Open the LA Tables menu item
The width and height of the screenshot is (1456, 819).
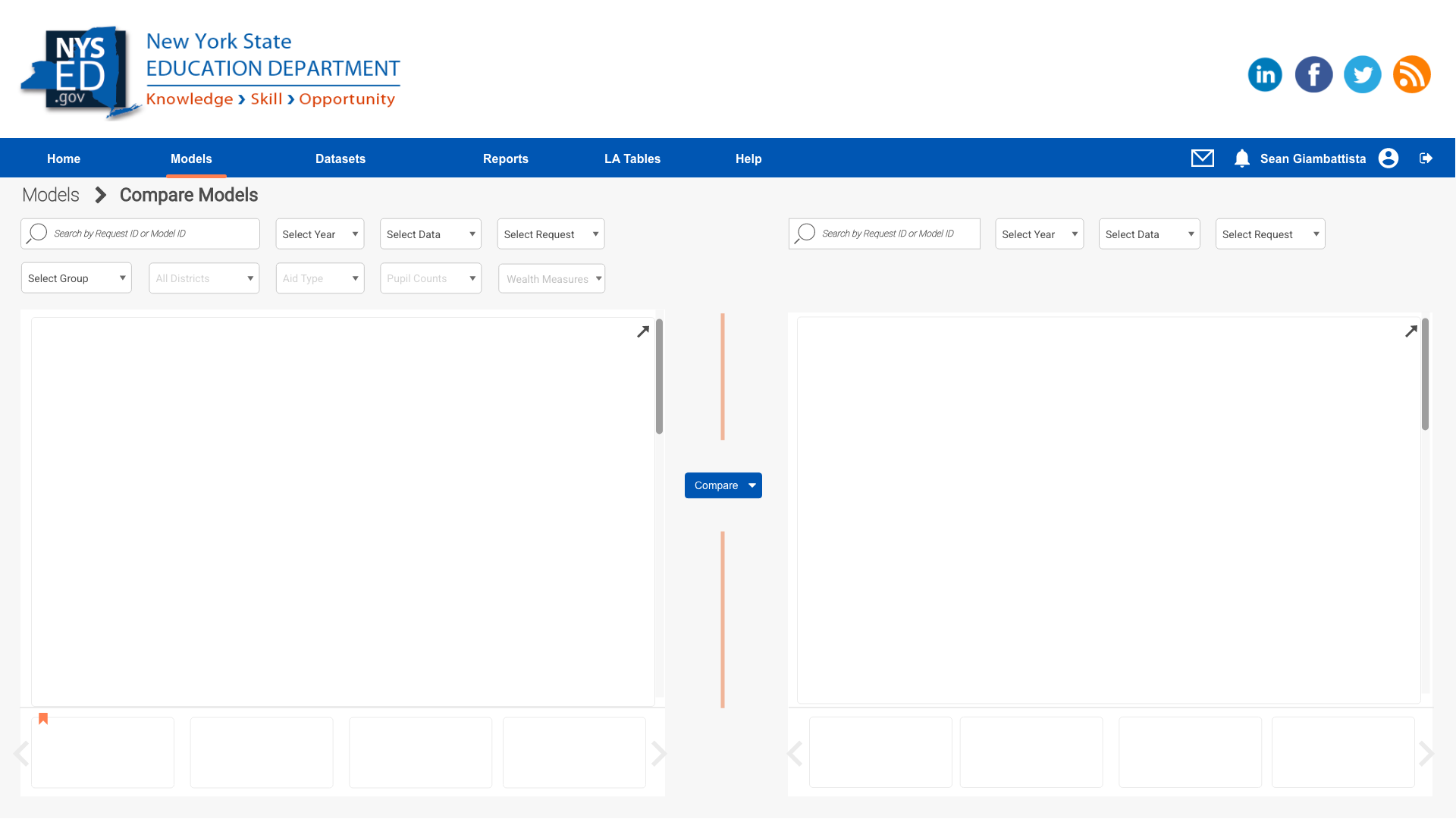pyautogui.click(x=632, y=158)
